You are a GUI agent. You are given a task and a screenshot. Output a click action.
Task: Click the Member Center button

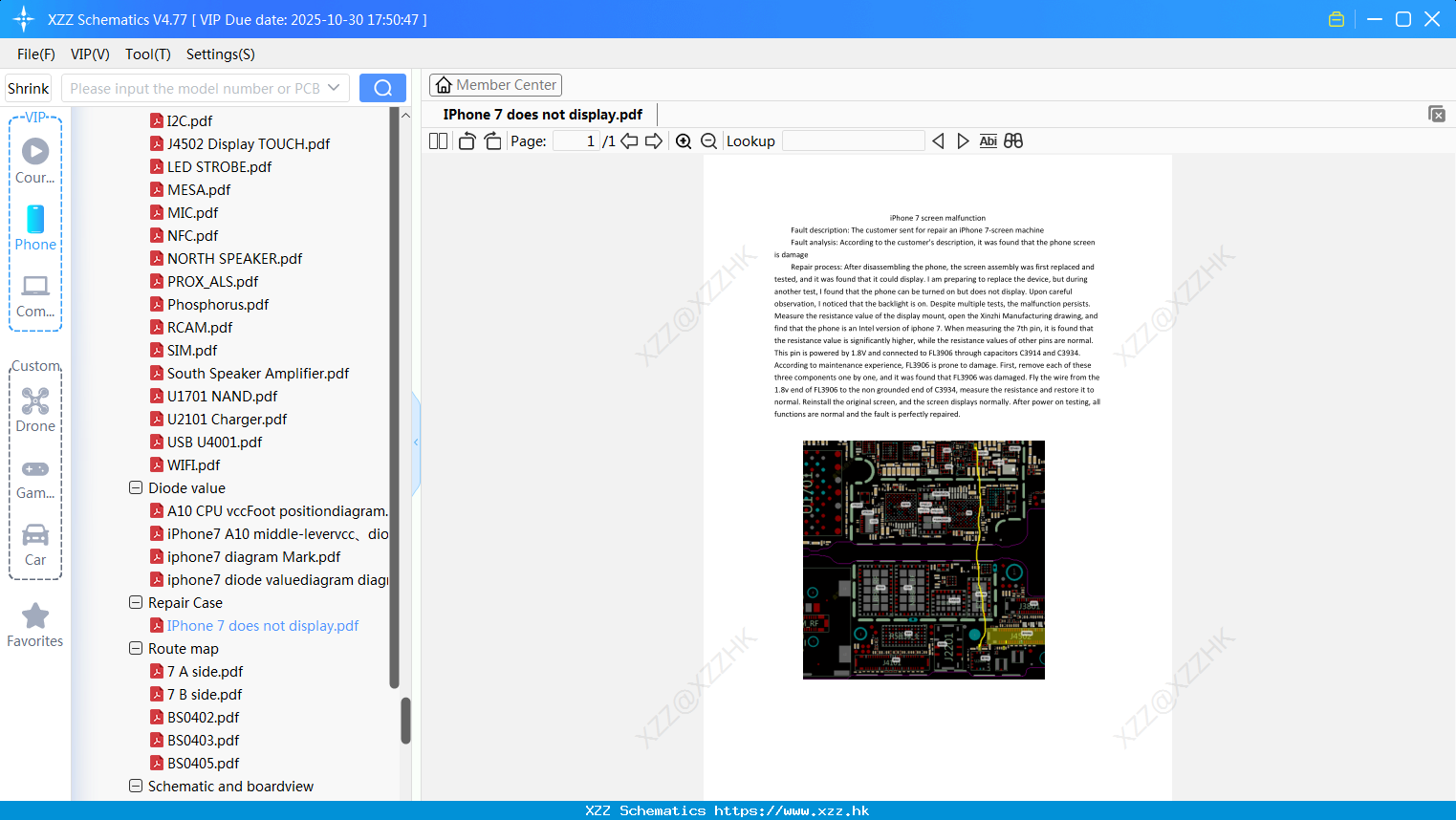point(495,85)
